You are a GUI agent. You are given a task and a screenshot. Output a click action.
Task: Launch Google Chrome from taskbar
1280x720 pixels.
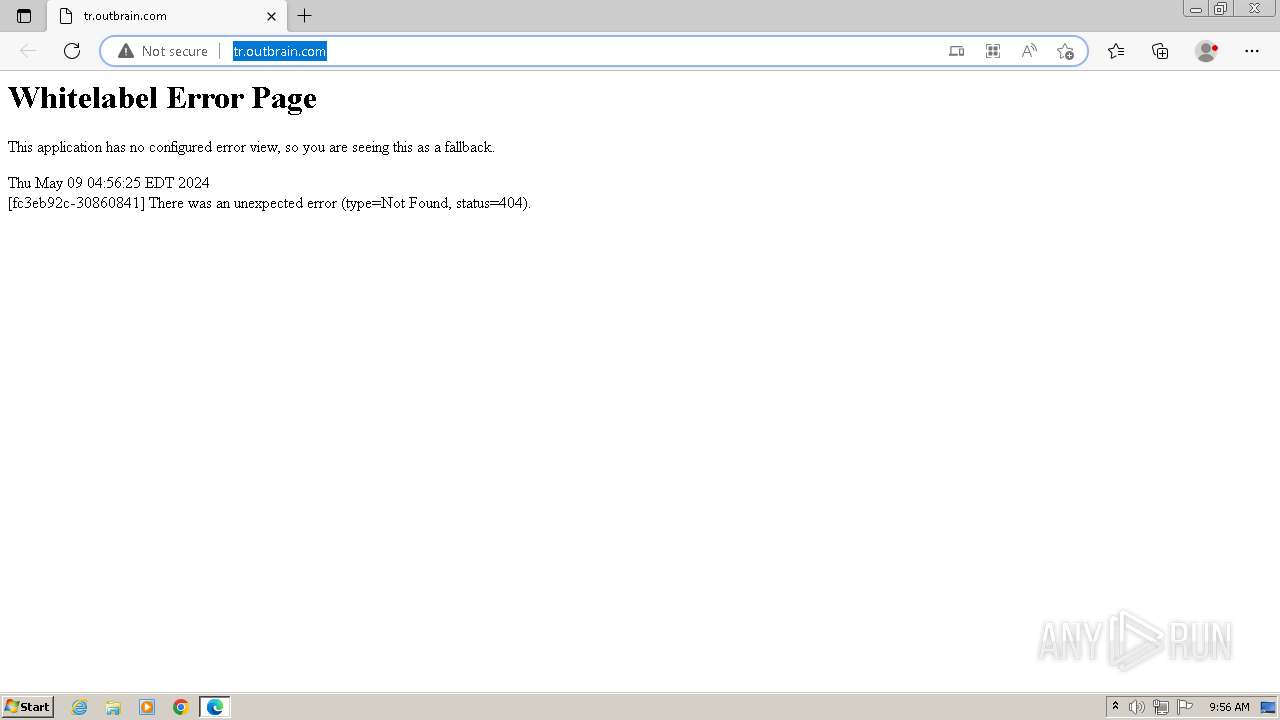[x=181, y=707]
